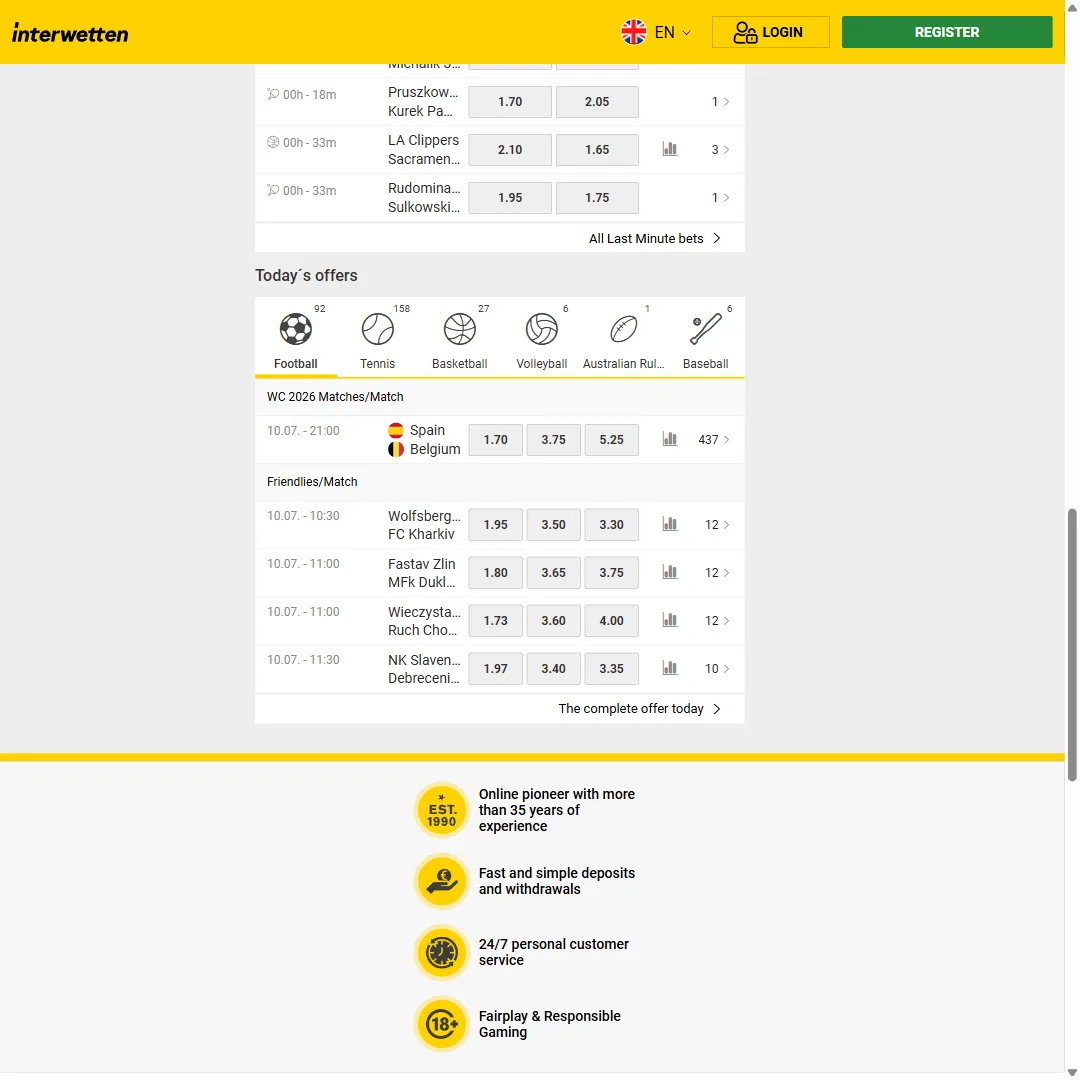Select the Baseball sport tab

(705, 338)
